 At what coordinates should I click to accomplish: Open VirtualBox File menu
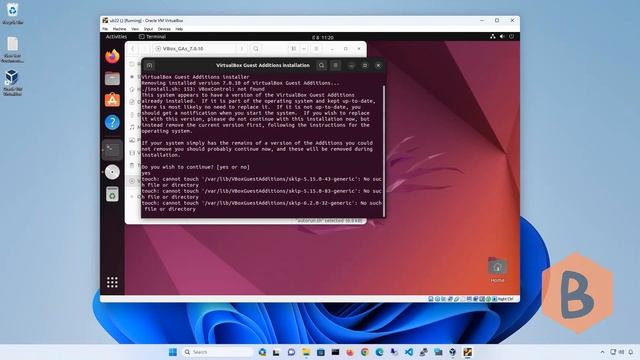click(105, 29)
